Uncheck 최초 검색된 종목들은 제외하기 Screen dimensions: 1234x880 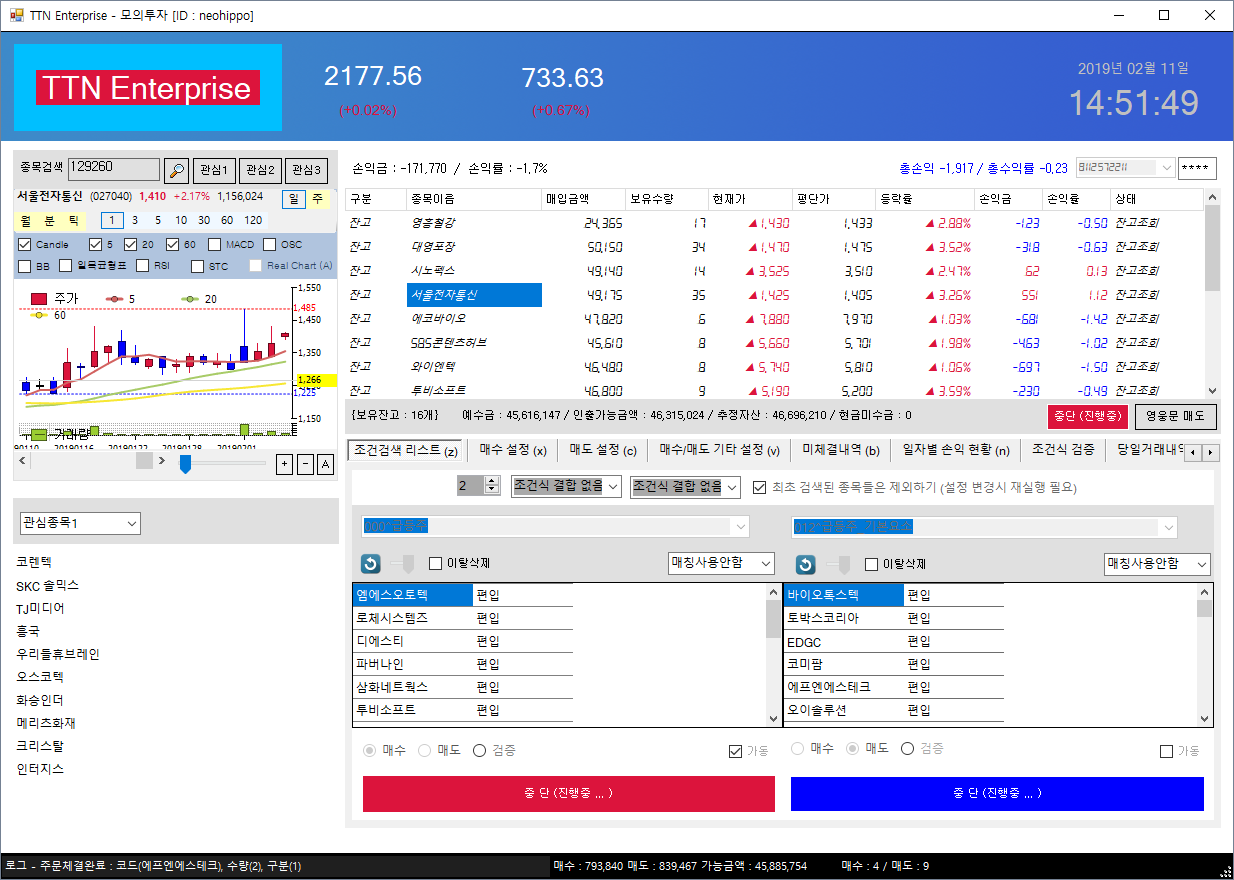759,488
